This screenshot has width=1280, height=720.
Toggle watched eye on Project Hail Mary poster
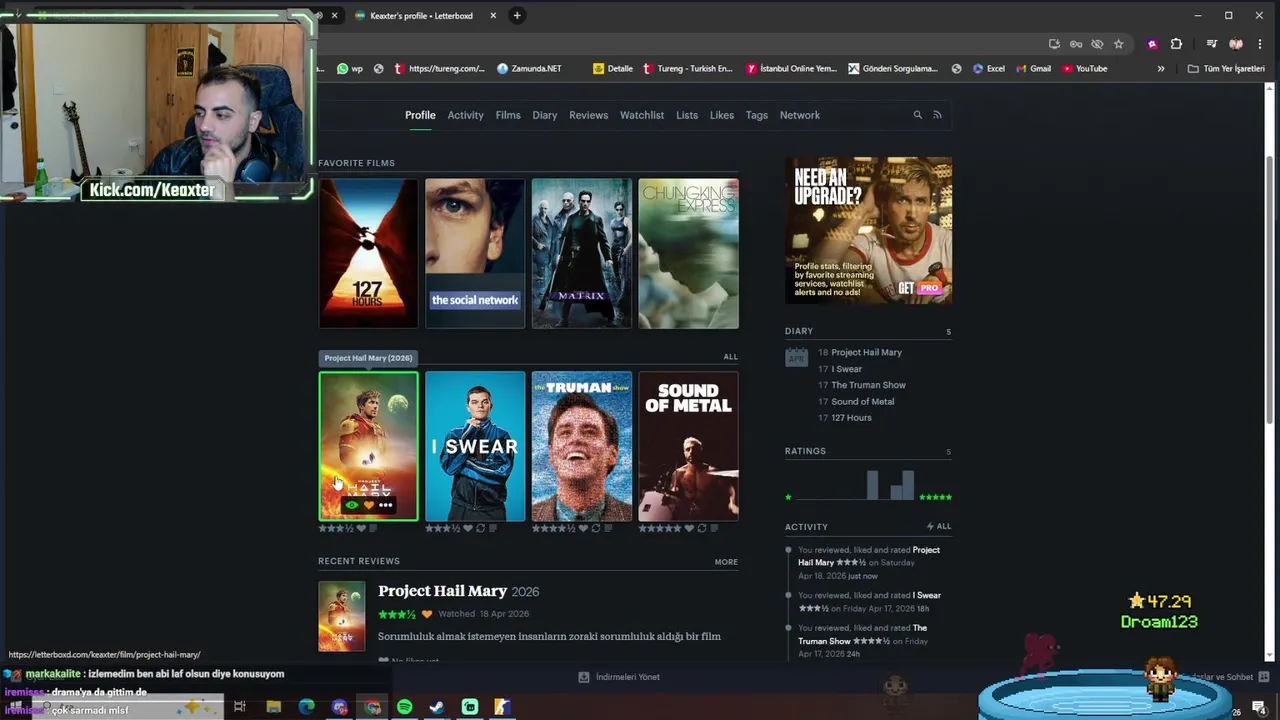click(351, 505)
